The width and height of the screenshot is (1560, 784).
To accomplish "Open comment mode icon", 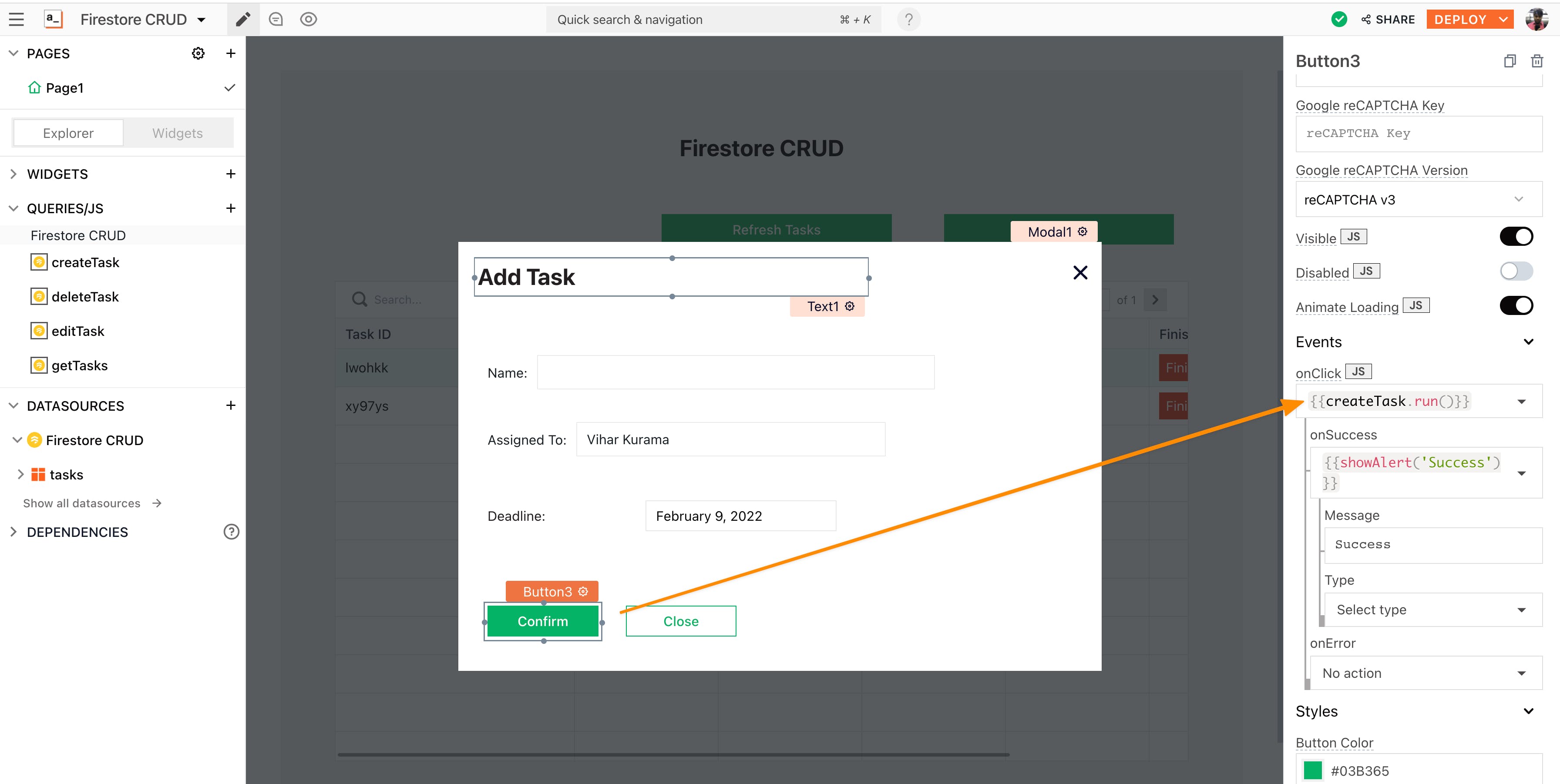I will (276, 20).
